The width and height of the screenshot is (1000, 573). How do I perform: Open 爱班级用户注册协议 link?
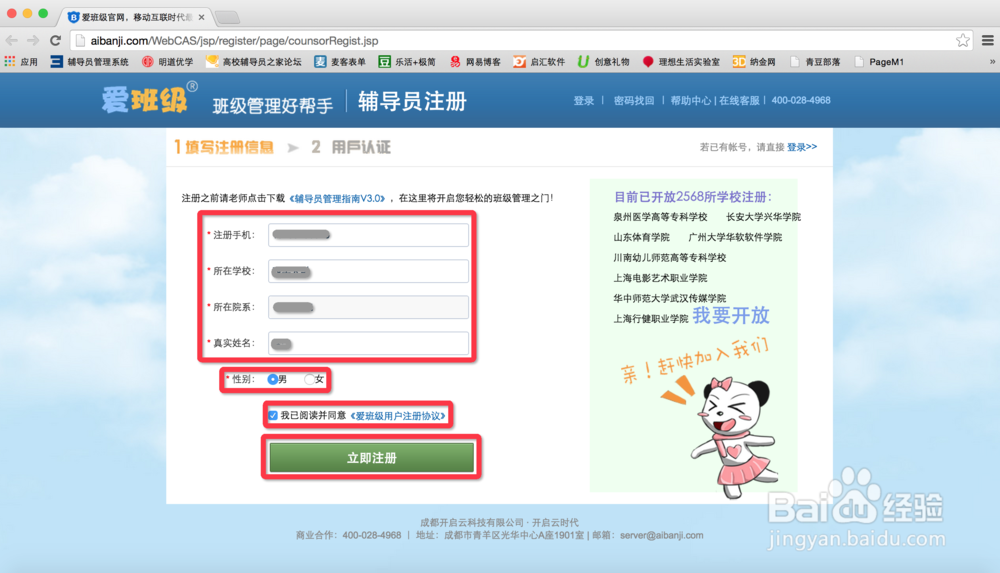click(398, 416)
